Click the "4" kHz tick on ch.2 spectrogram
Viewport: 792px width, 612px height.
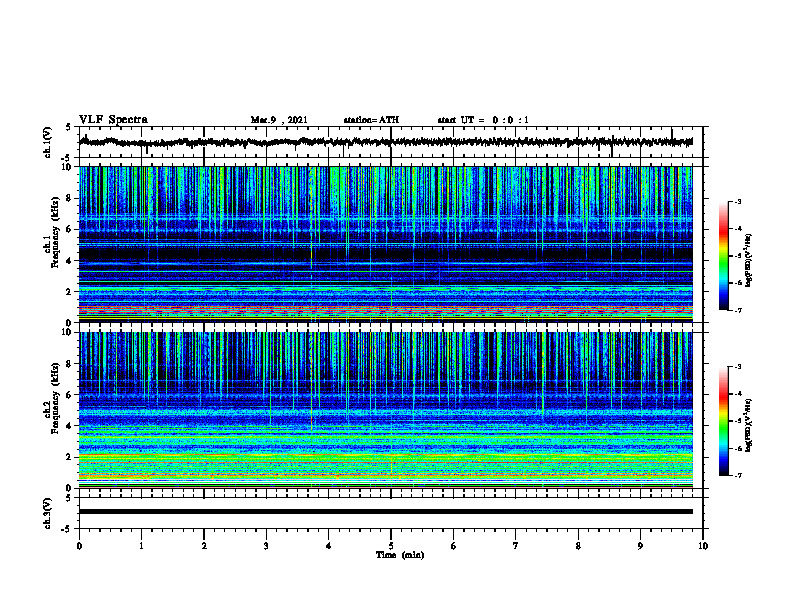point(70,426)
